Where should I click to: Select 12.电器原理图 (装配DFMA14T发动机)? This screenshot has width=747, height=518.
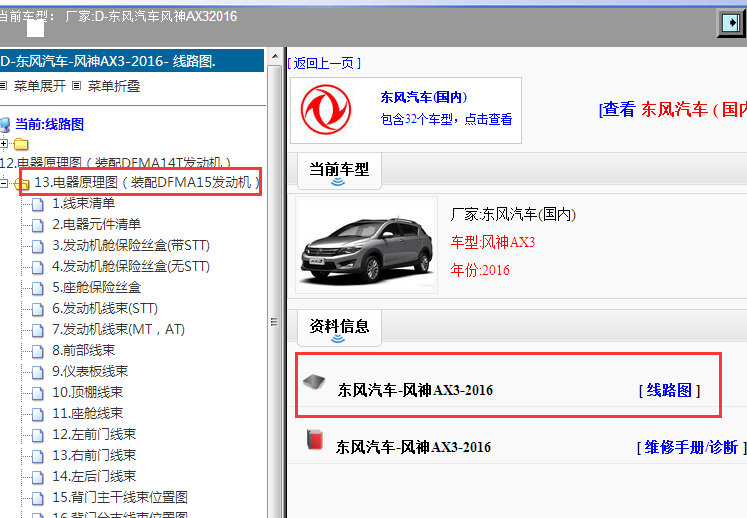tap(115, 163)
